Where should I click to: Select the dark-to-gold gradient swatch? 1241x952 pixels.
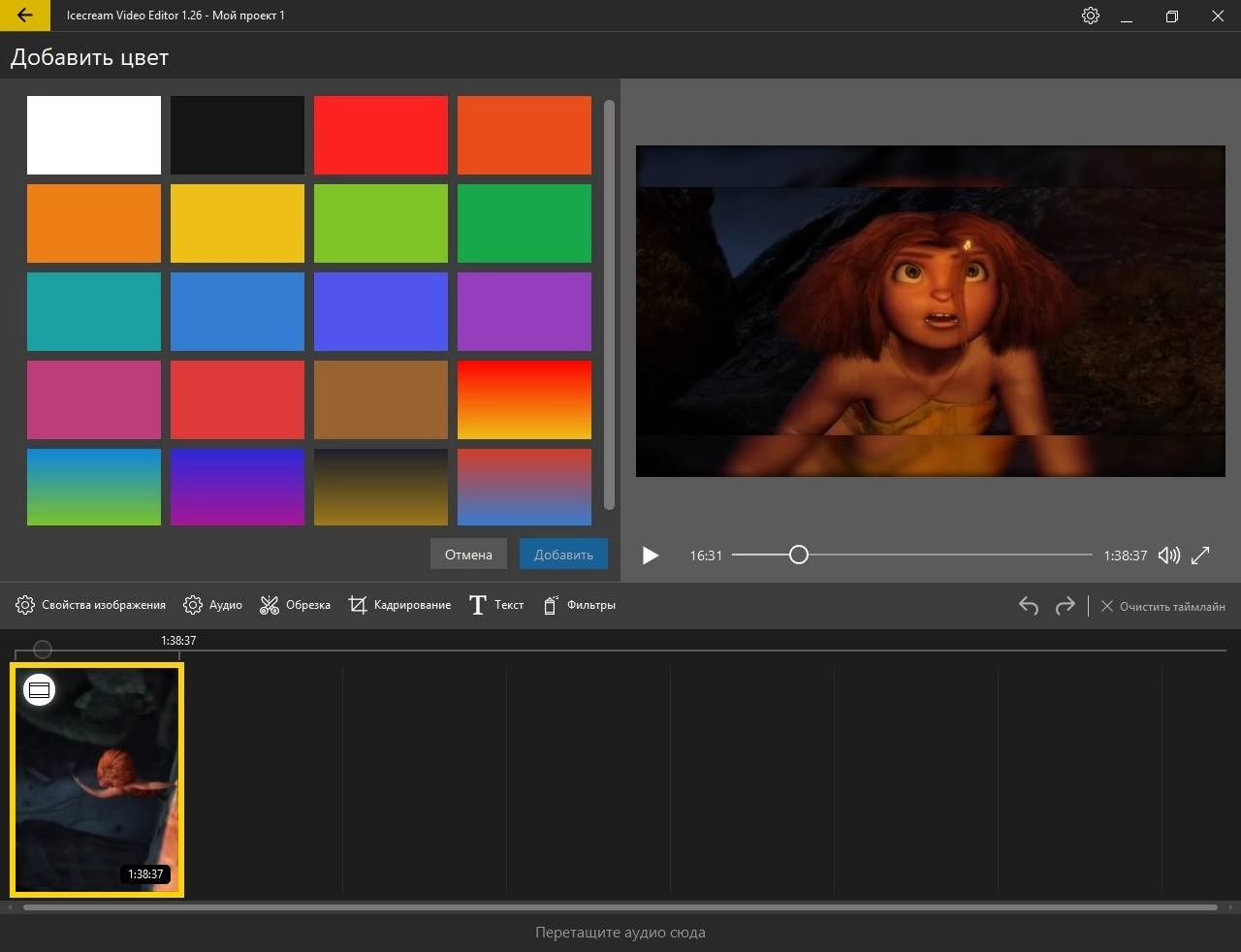click(381, 487)
